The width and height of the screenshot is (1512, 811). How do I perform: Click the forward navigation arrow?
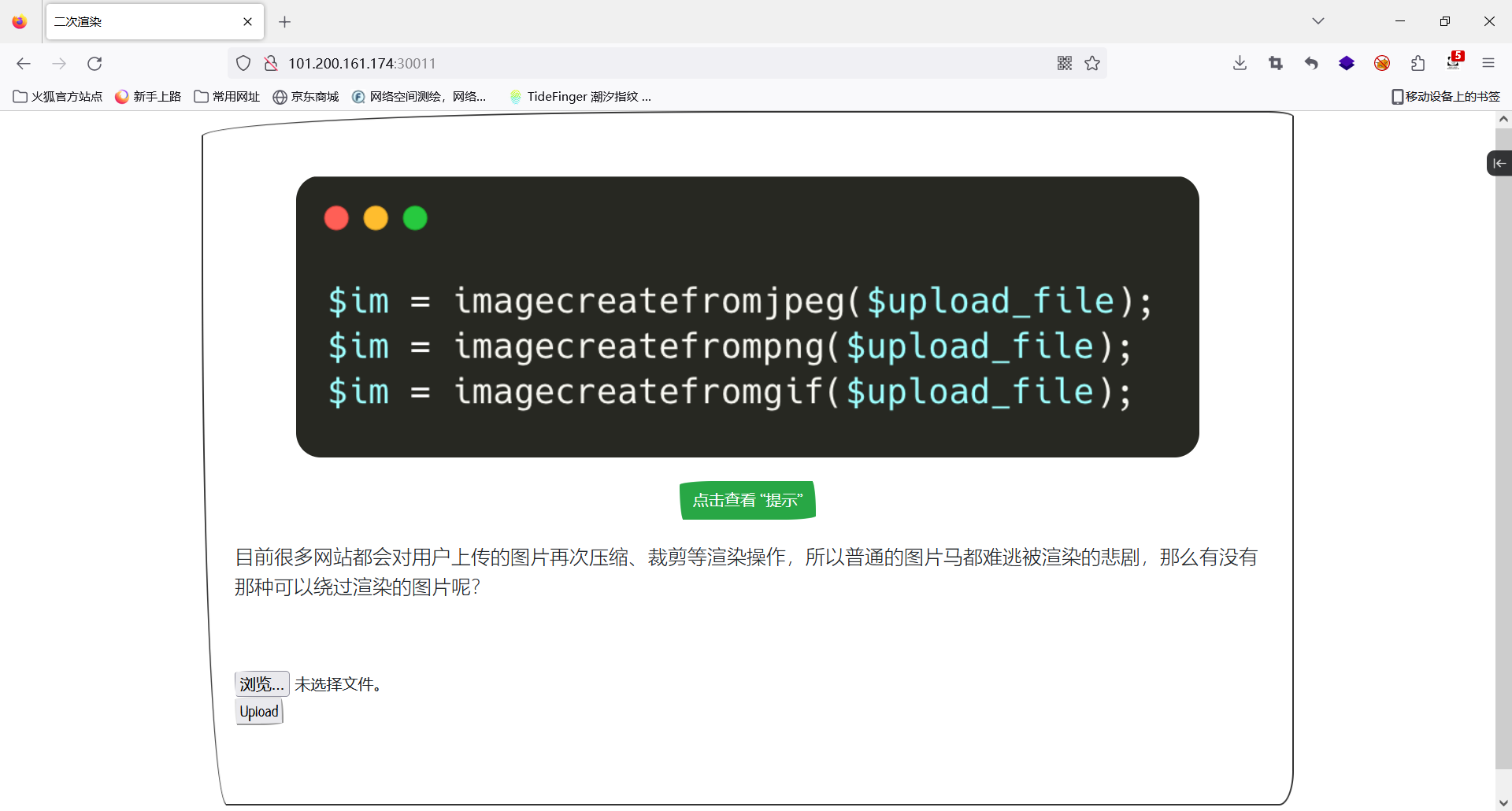pos(59,63)
